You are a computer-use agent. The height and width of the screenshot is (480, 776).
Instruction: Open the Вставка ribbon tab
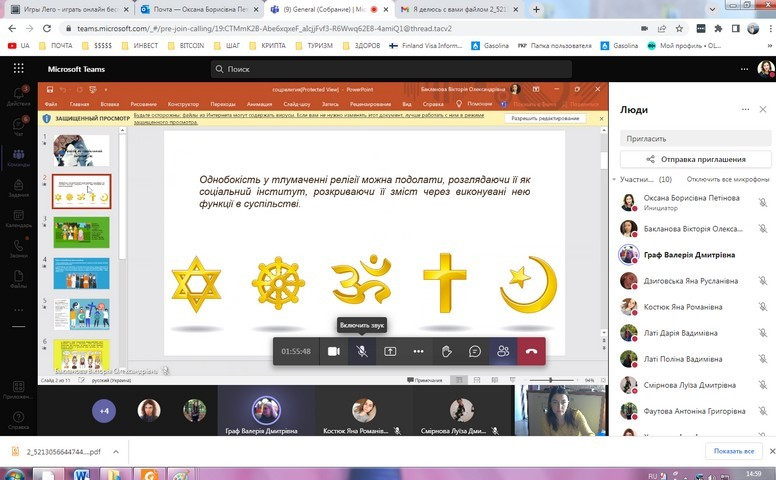109,104
